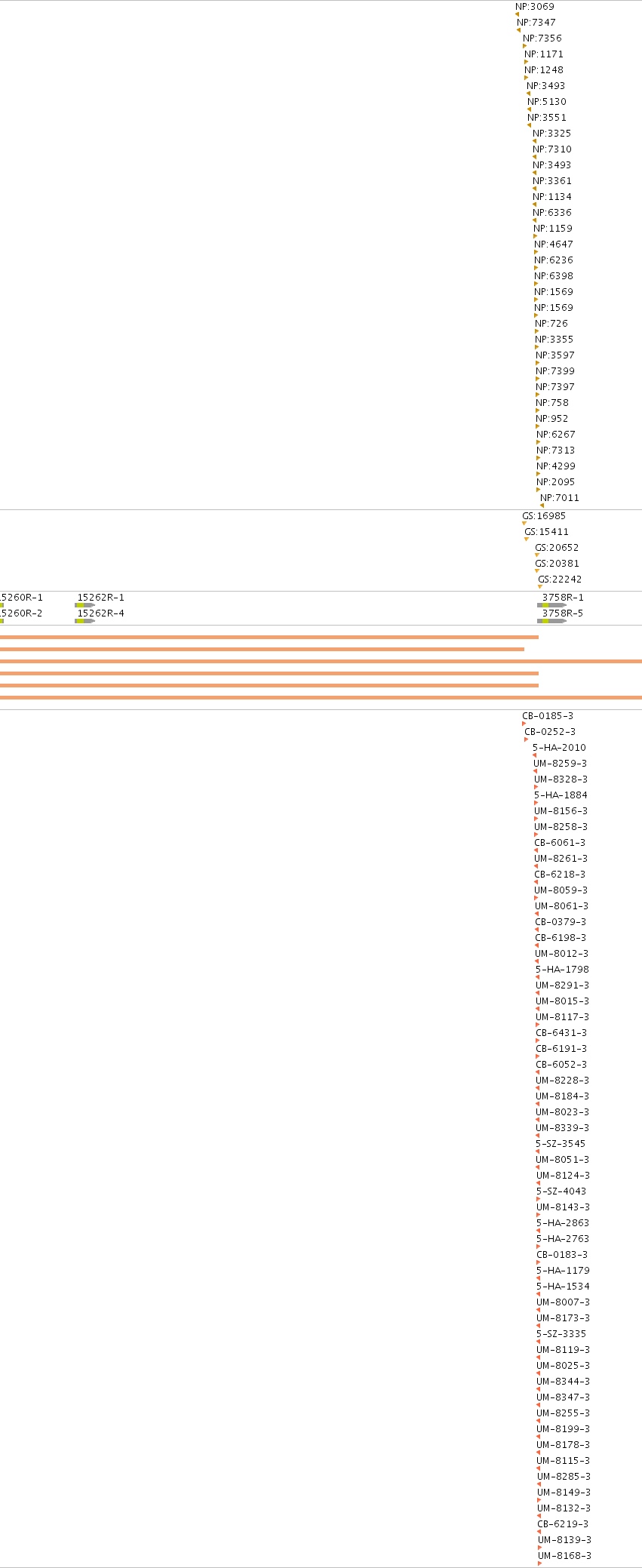Open GS:20652 feature details
The width and height of the screenshot is (642, 1568).
(x=558, y=548)
